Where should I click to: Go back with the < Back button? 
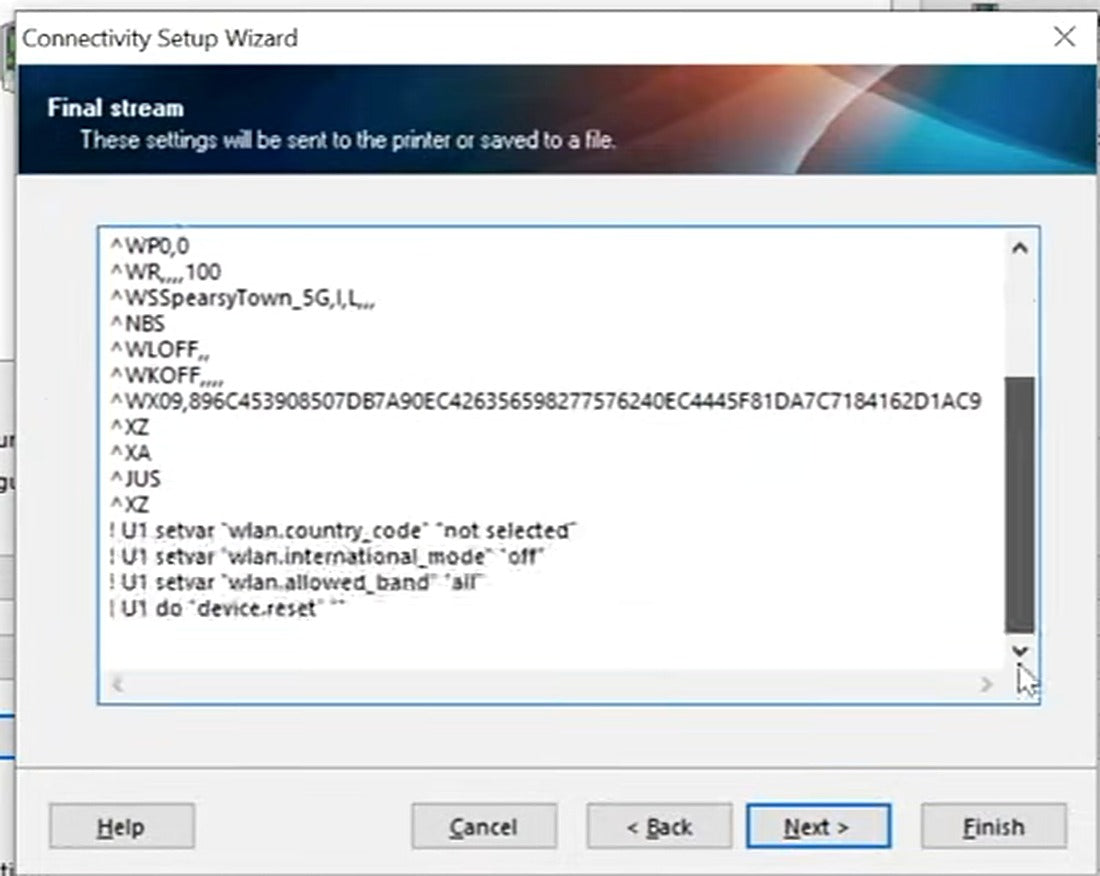pos(659,826)
